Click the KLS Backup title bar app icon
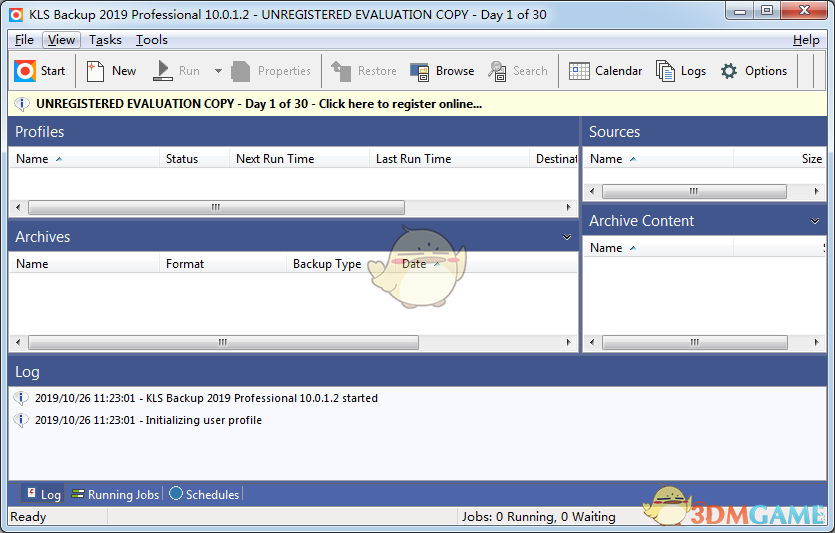The image size is (835, 533). coord(16,15)
